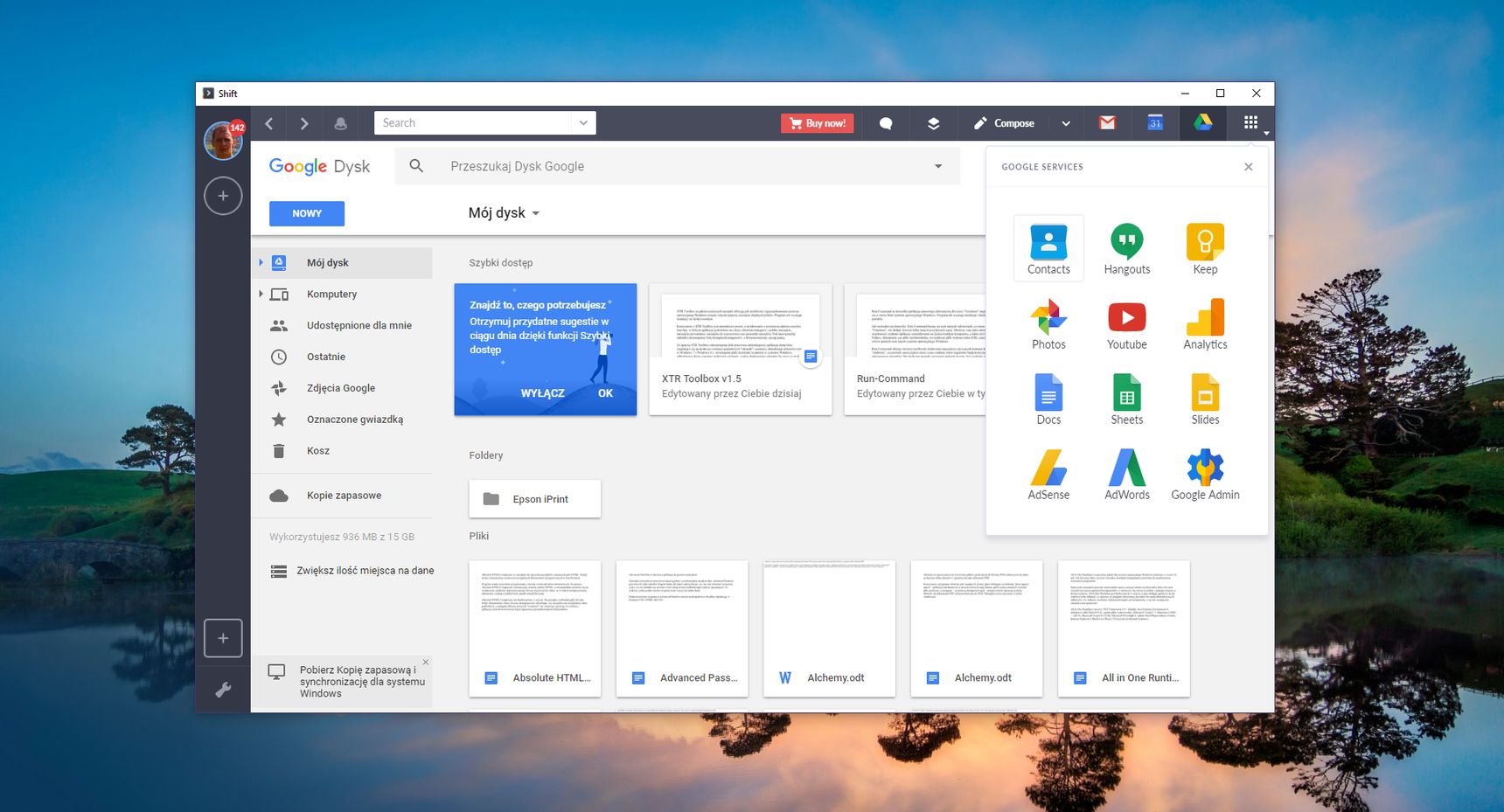Select Komputery in sidebar

point(342,295)
